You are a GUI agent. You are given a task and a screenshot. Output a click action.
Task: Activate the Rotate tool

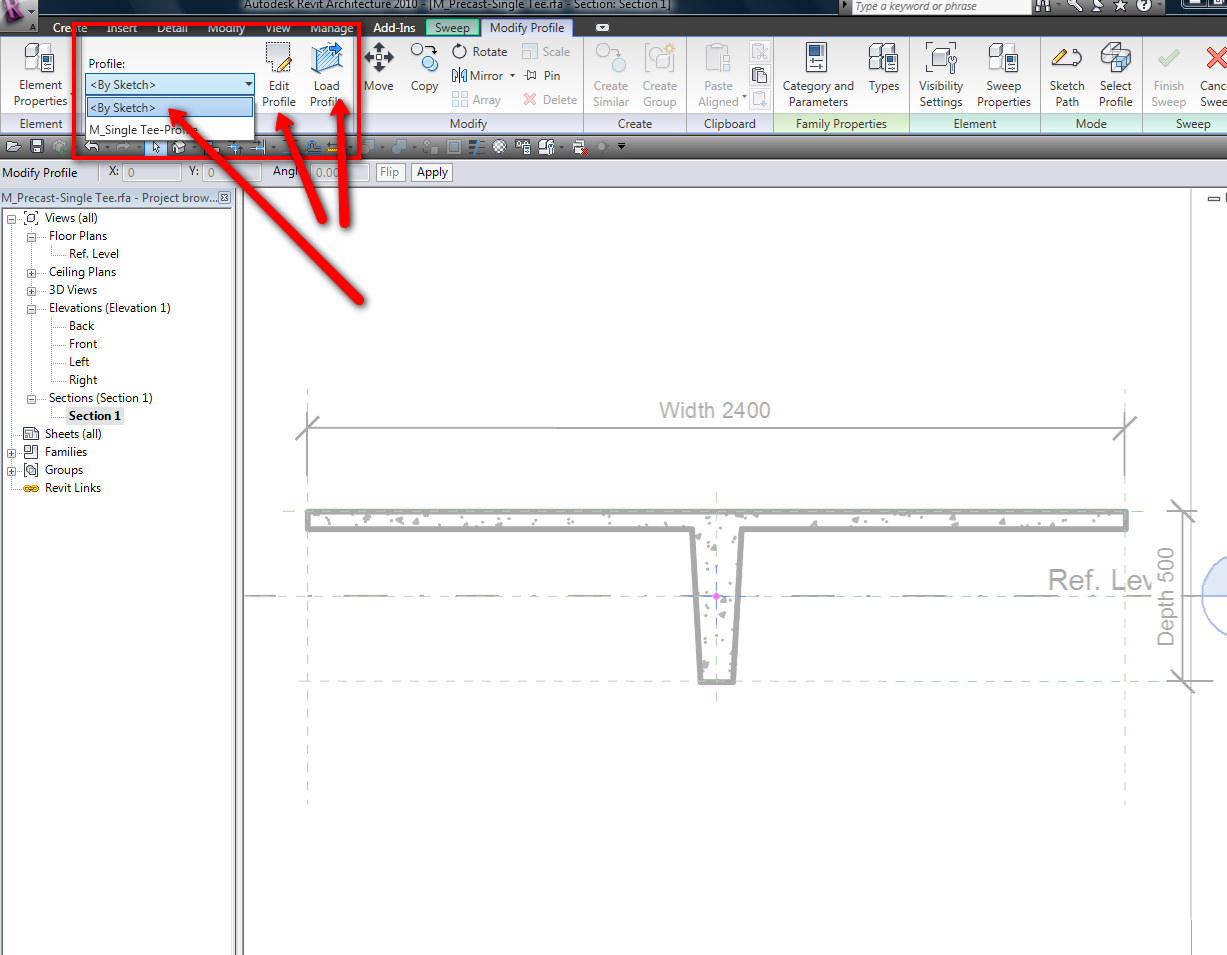[x=480, y=51]
